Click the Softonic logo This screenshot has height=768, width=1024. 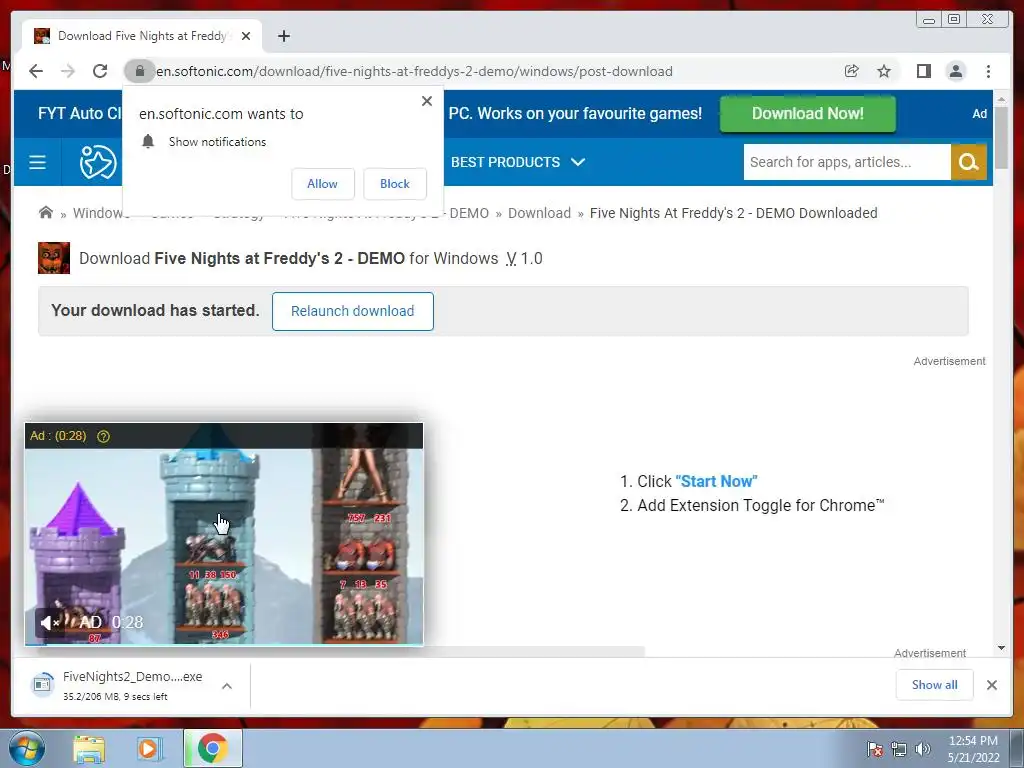click(x=97, y=162)
